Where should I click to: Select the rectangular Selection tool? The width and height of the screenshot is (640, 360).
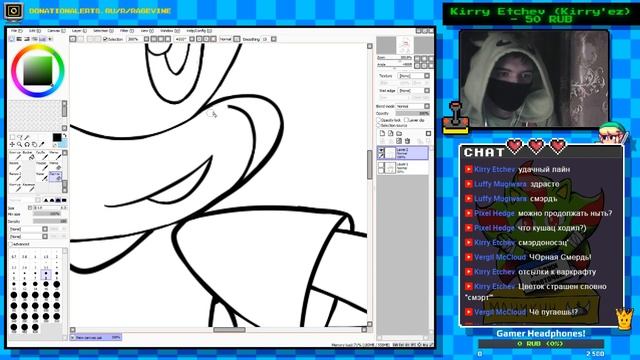click(12, 138)
